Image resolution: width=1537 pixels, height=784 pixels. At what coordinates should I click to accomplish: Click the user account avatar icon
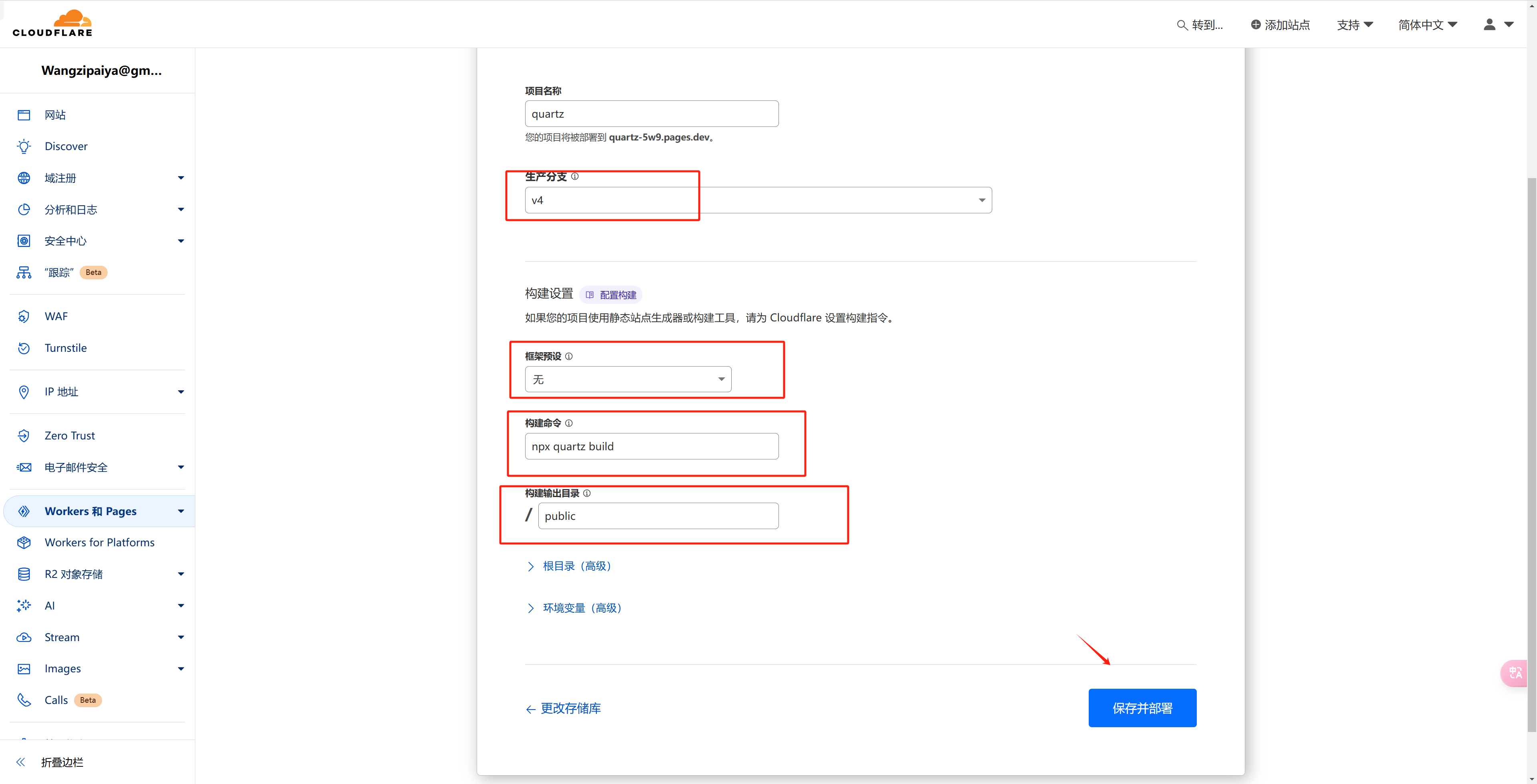(1489, 24)
